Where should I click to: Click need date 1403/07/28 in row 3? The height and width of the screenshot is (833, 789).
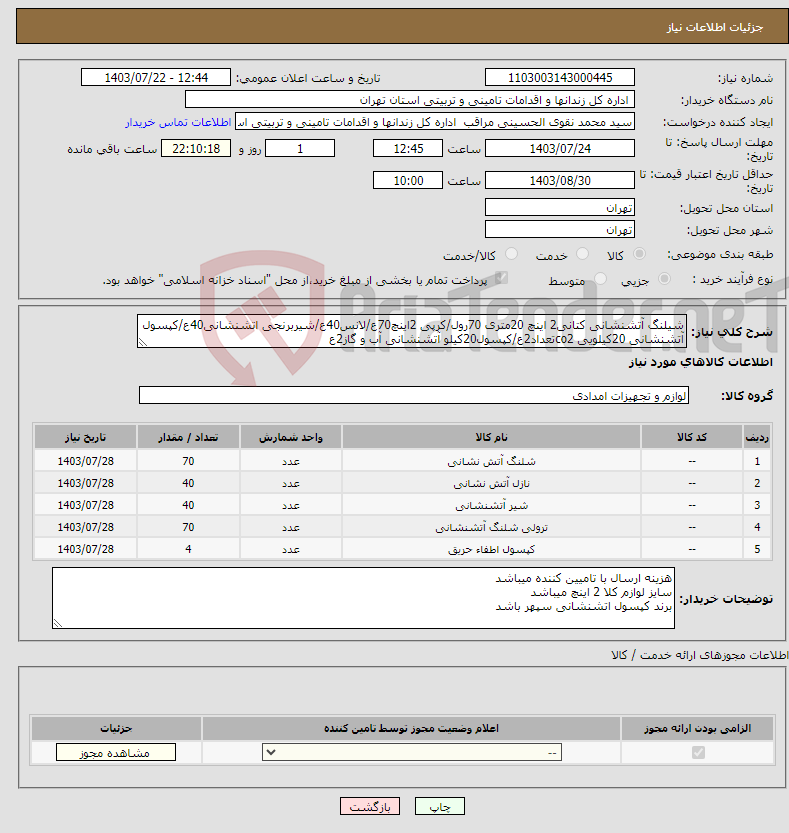[x=86, y=505]
